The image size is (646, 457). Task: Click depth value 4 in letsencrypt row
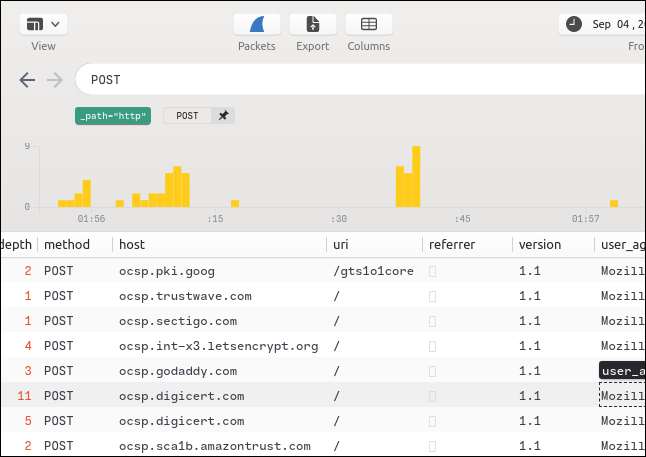click(28, 346)
